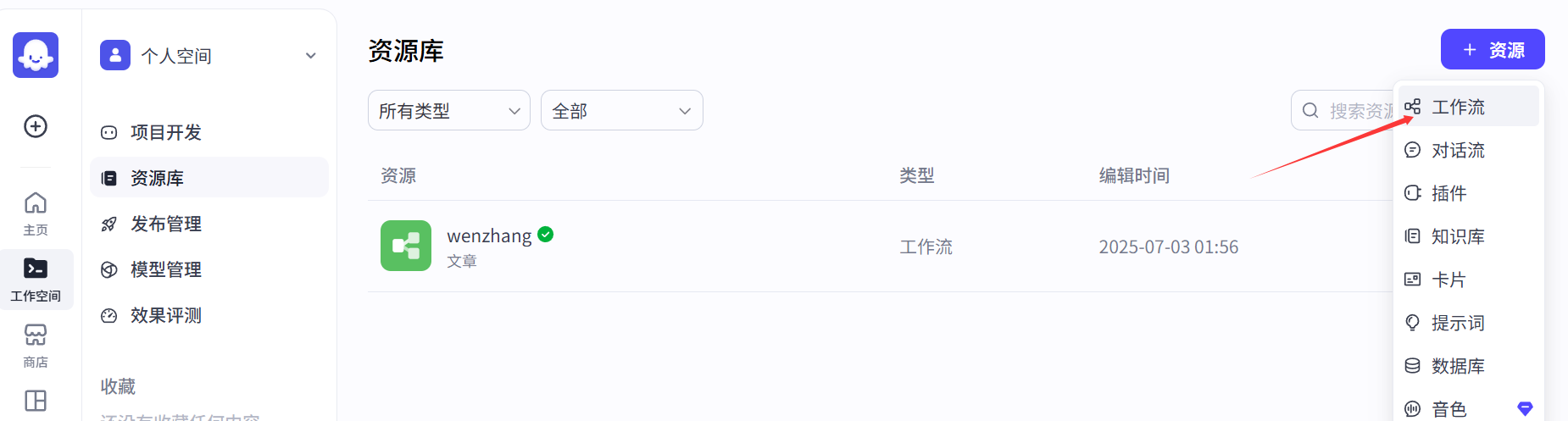Image resolution: width=1568 pixels, height=421 pixels.
Task: Expand the 个人空间 workspace switcher
Action: 209,55
